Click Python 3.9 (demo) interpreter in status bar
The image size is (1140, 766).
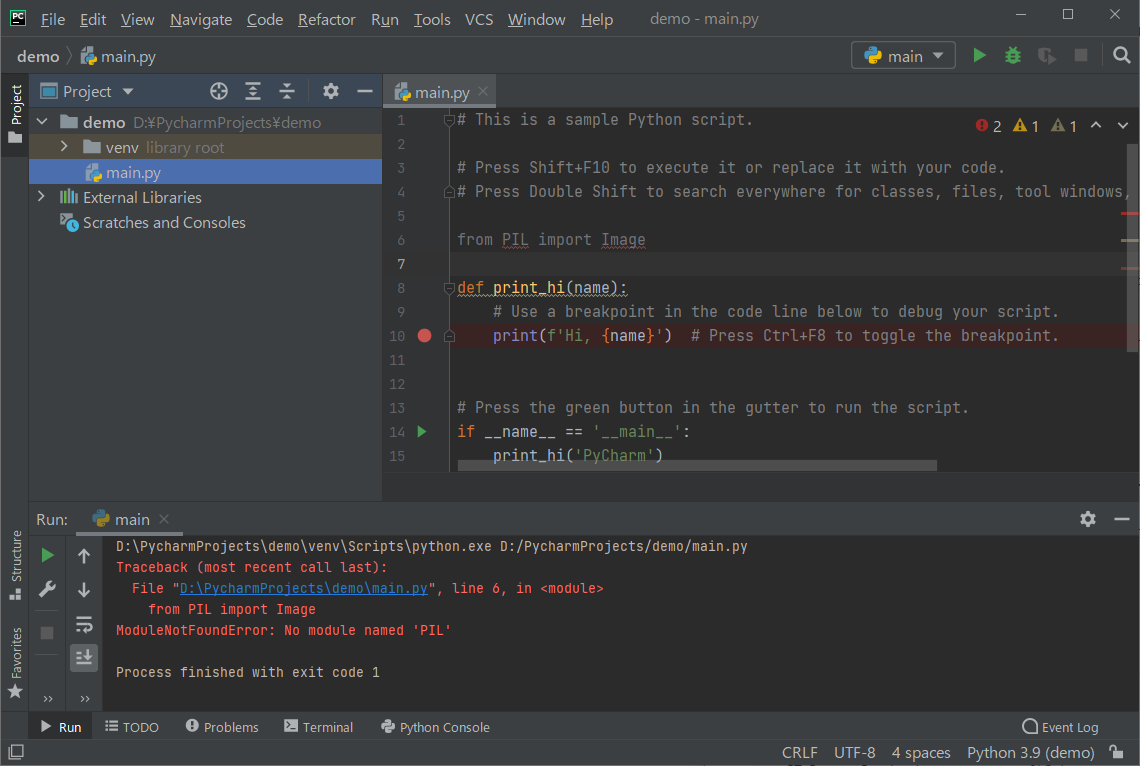tap(1030, 752)
